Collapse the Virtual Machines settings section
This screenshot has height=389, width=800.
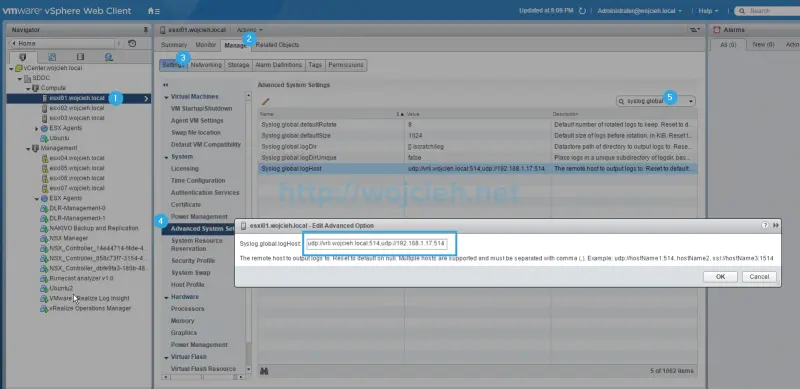[166, 97]
